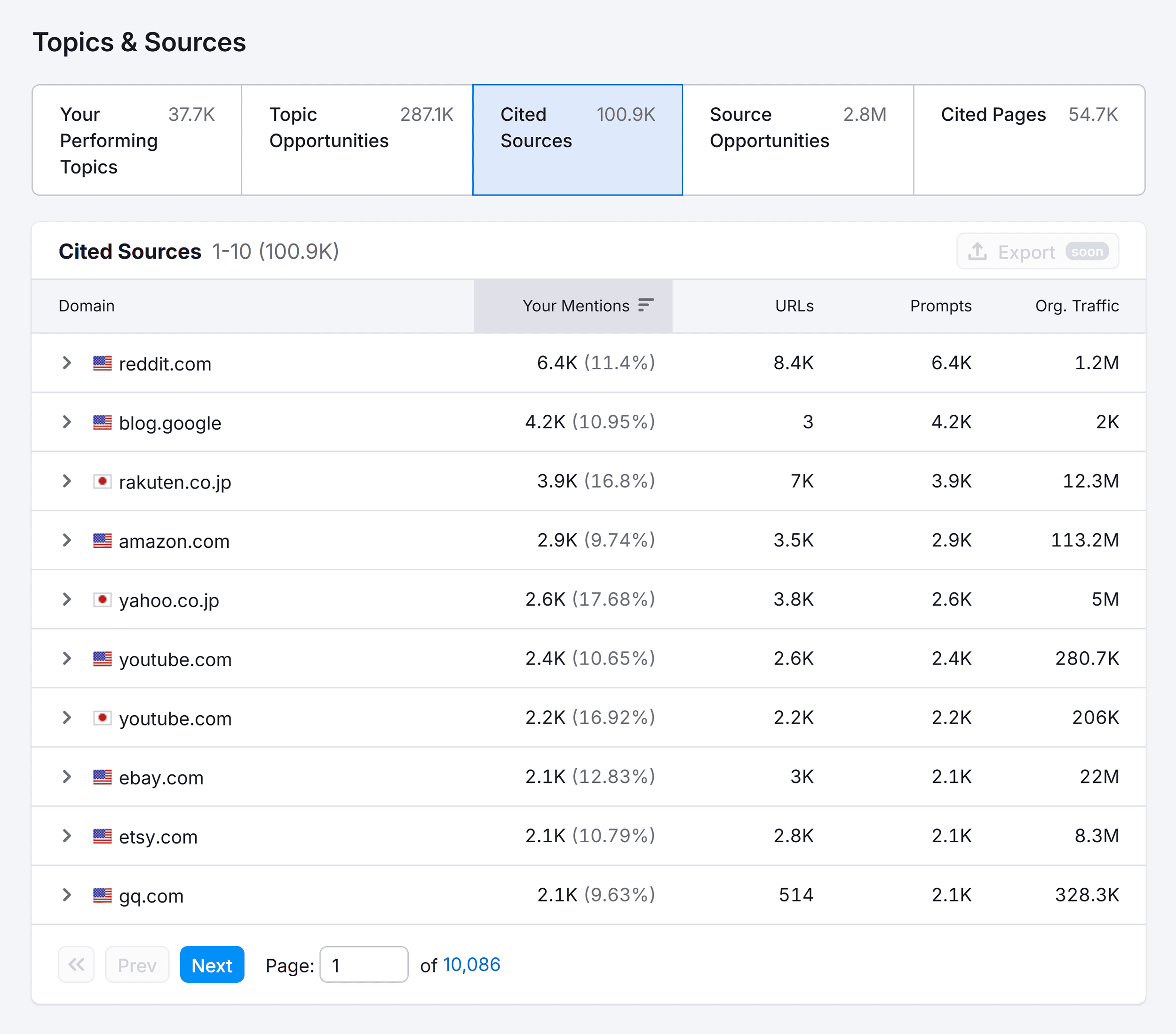Click the US flag icon beside reddit.com
Screen dimensions: 1176x1034
103,363
